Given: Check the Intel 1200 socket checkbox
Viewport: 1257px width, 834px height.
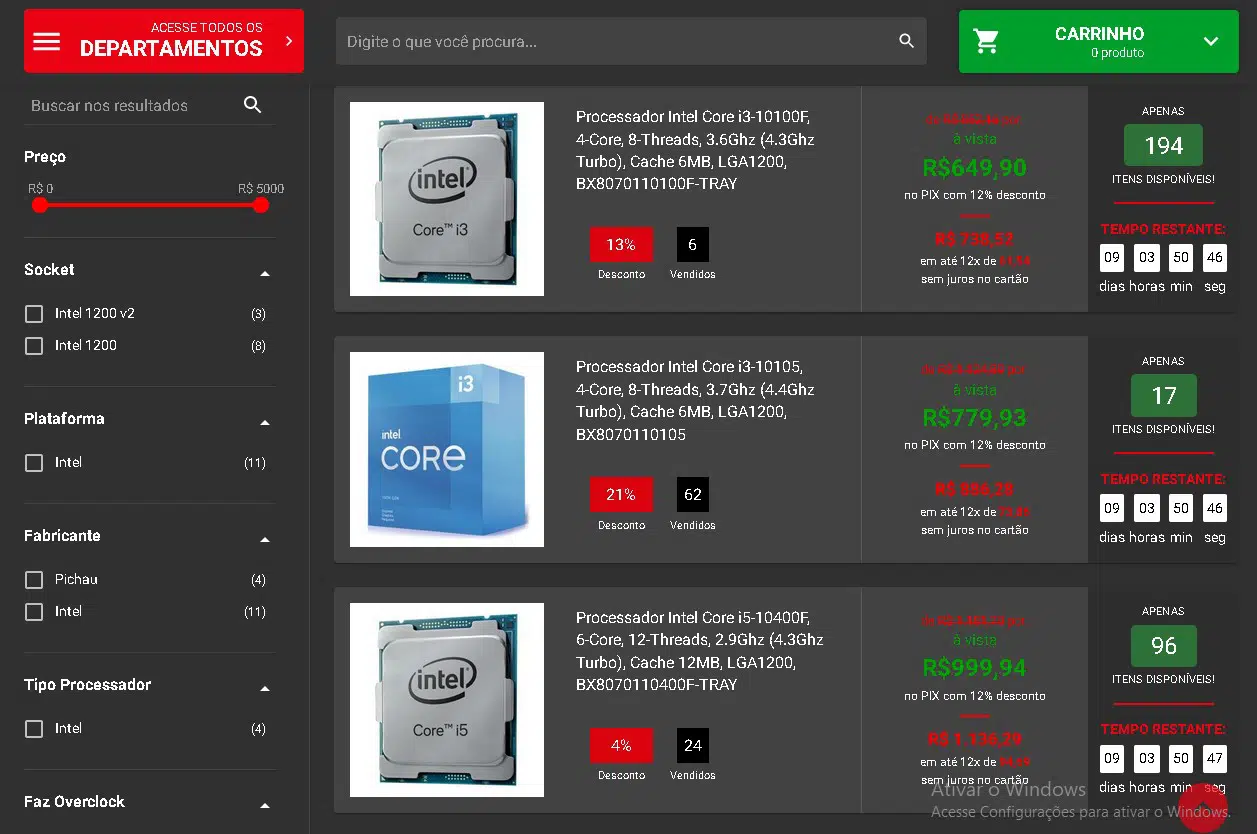Looking at the screenshot, I should pos(34,346).
